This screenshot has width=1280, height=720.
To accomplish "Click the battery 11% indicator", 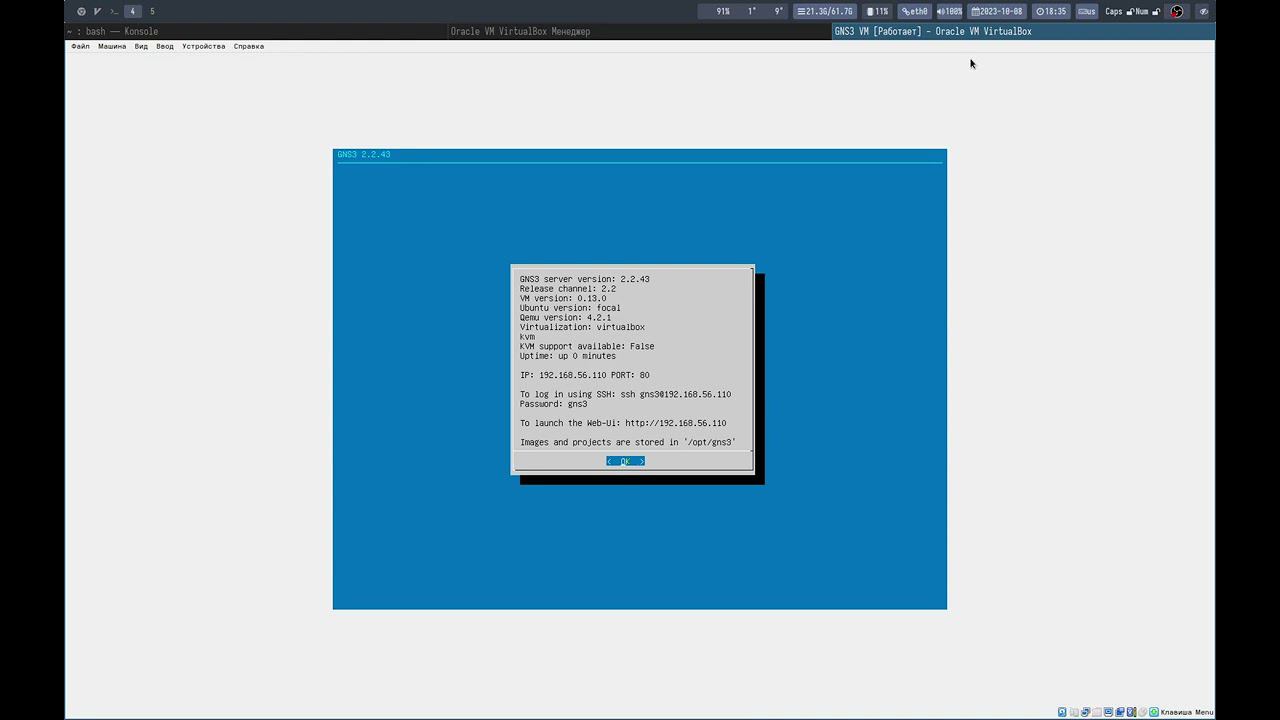I will pos(877,11).
